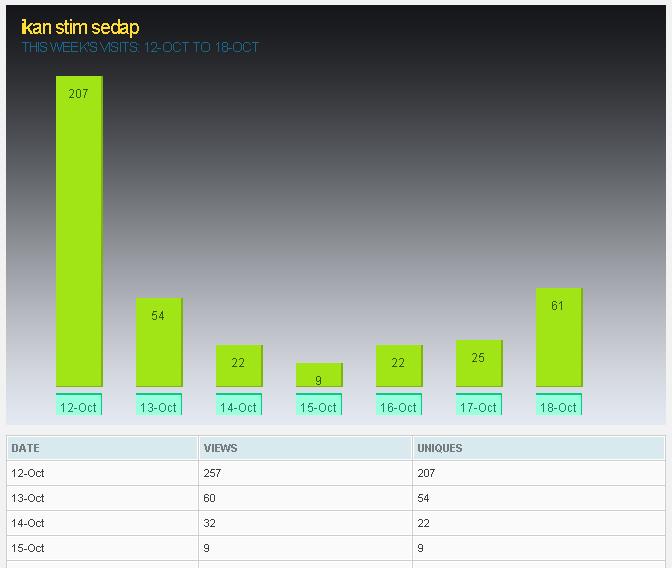Click the DATE column header
This screenshot has height=568, width=672.
click(x=103, y=448)
